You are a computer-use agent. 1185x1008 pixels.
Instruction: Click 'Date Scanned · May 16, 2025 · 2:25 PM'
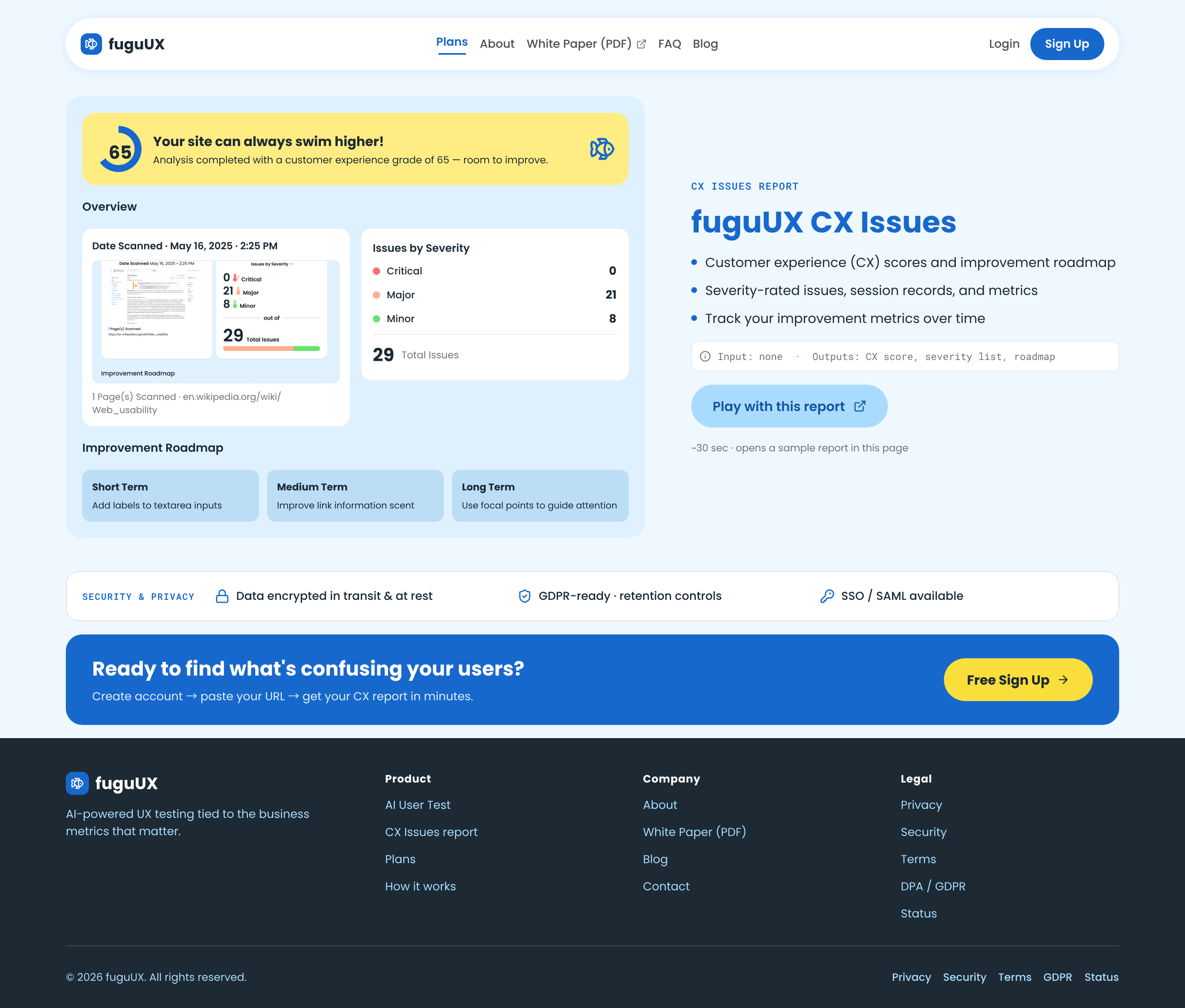[185, 246]
